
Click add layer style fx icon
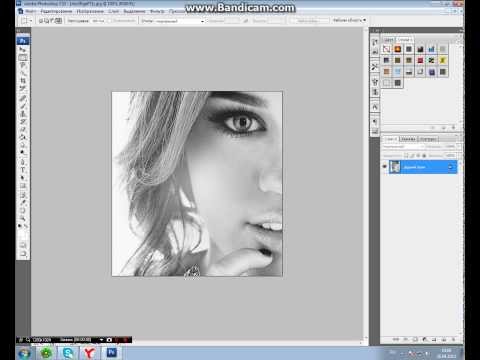click(x=406, y=339)
